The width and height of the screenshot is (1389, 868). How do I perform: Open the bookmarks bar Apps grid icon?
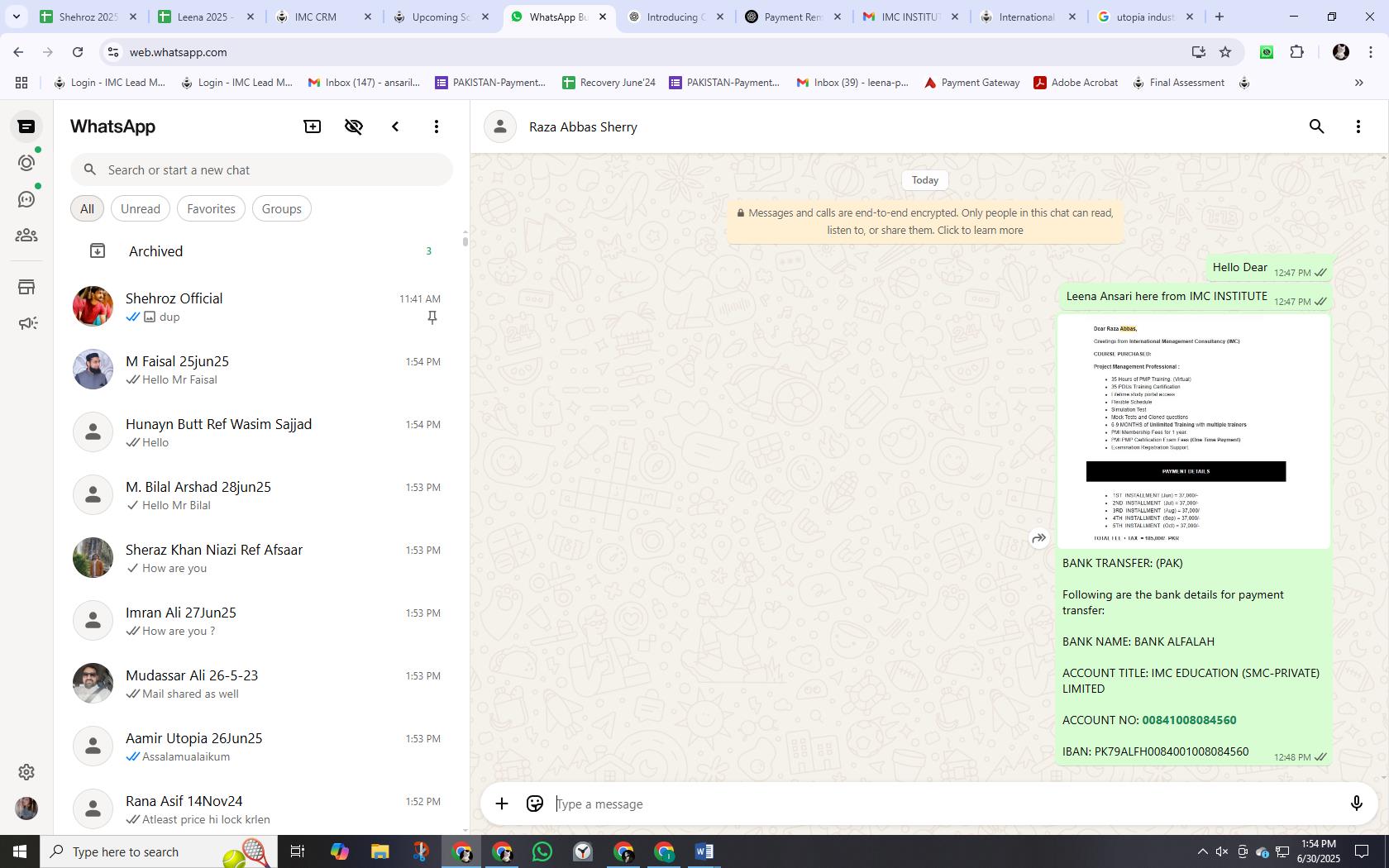click(x=21, y=83)
